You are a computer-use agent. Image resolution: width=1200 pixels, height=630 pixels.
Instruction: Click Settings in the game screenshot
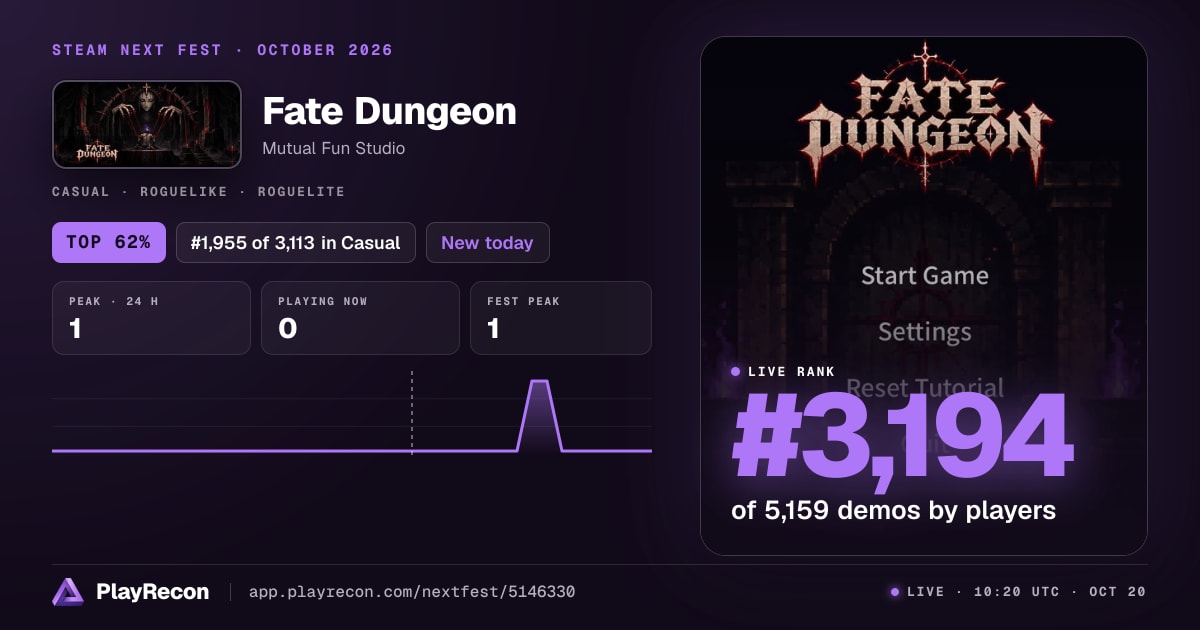(925, 331)
